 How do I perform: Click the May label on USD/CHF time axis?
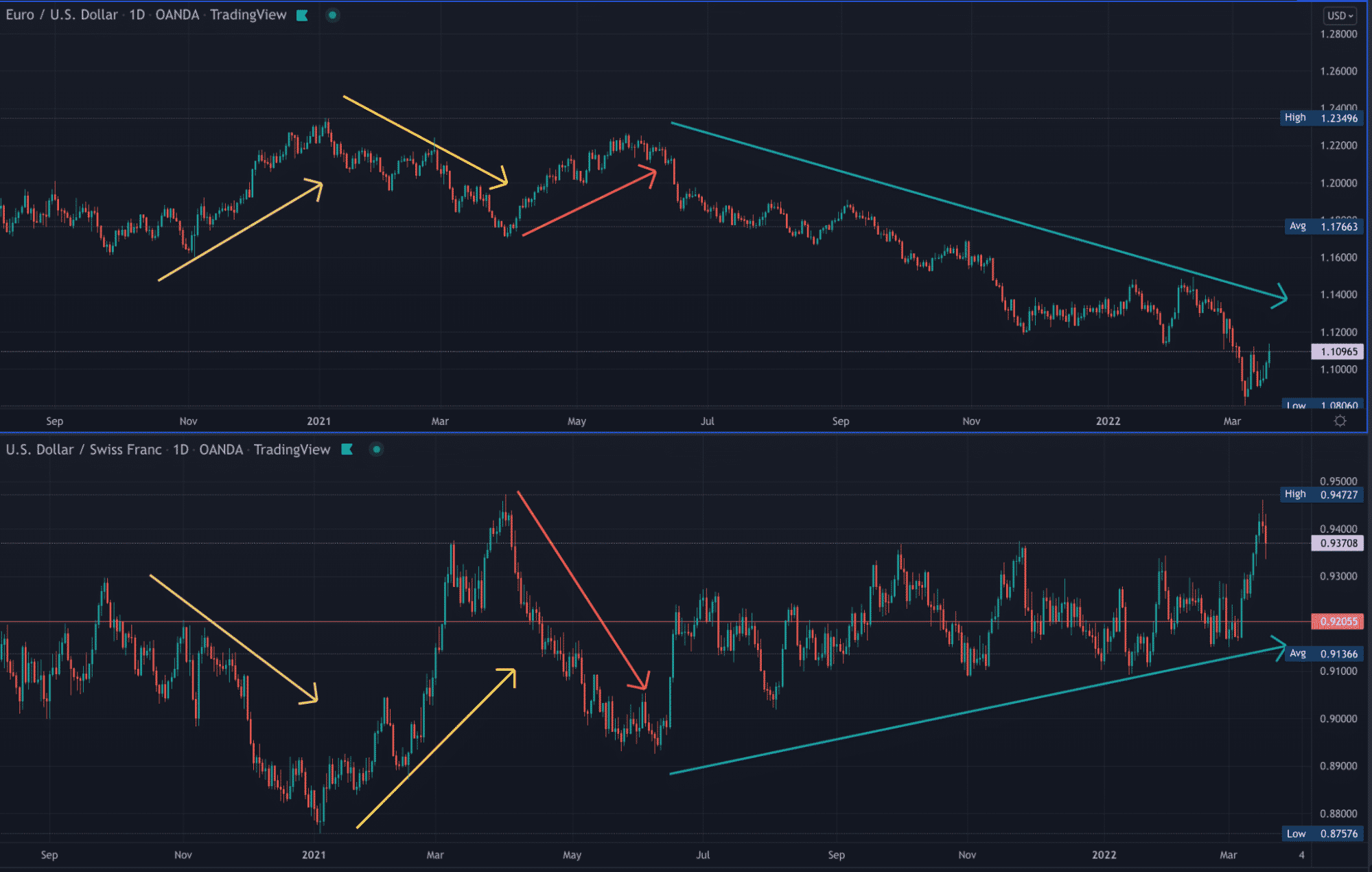(x=572, y=855)
